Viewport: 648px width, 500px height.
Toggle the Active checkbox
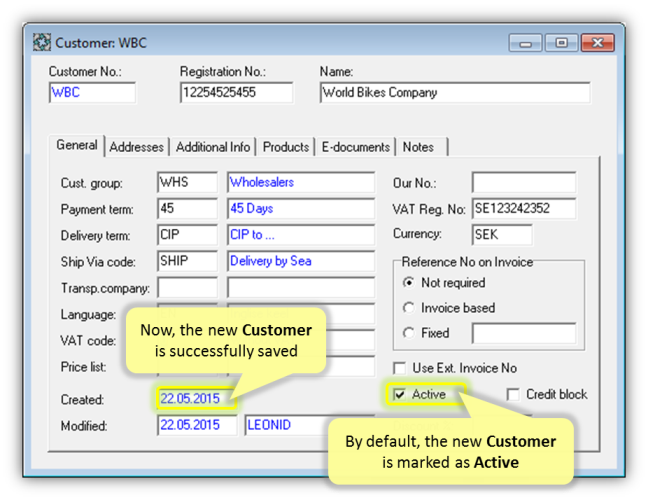click(x=400, y=395)
